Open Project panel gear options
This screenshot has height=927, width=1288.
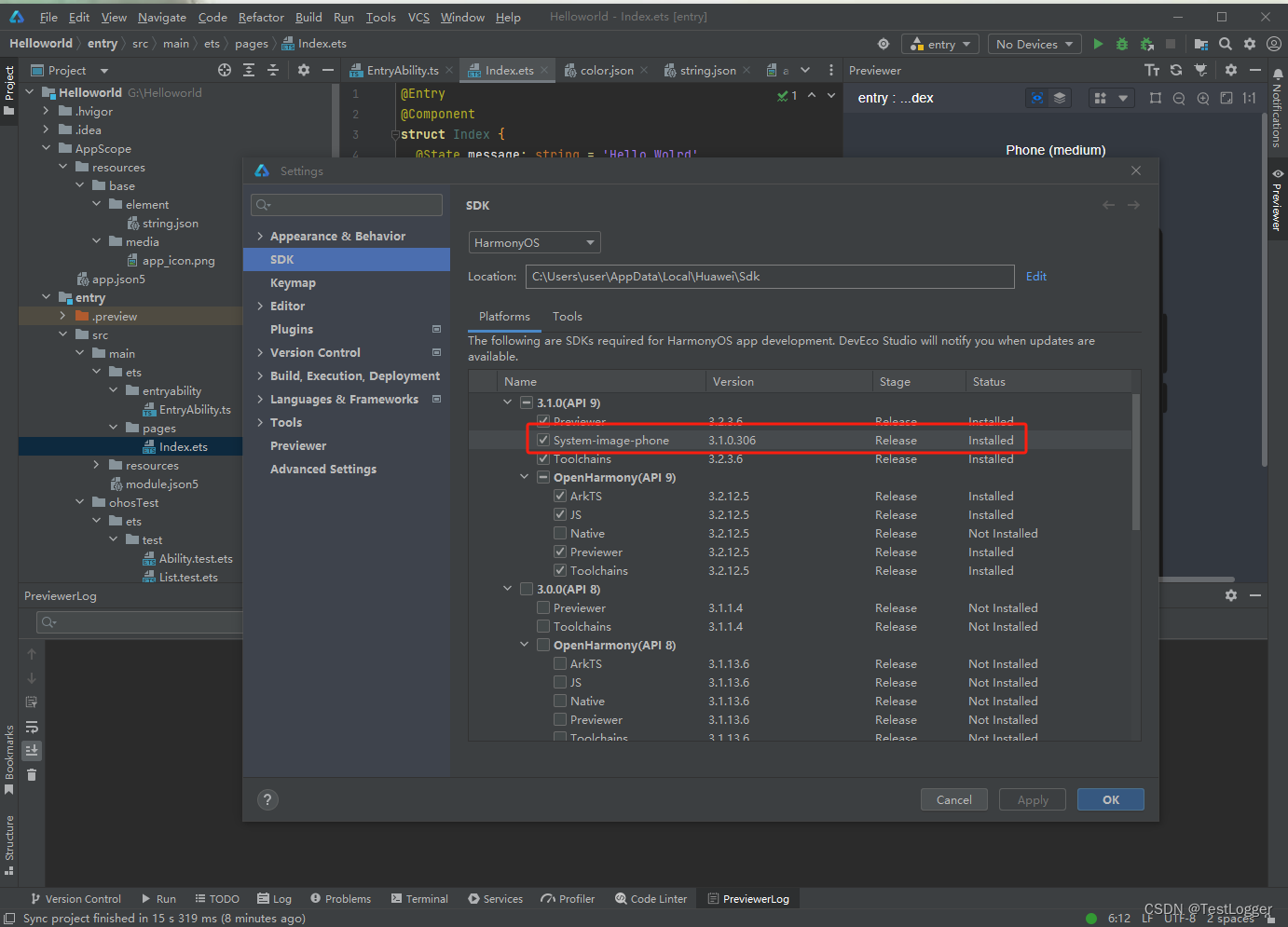(304, 70)
